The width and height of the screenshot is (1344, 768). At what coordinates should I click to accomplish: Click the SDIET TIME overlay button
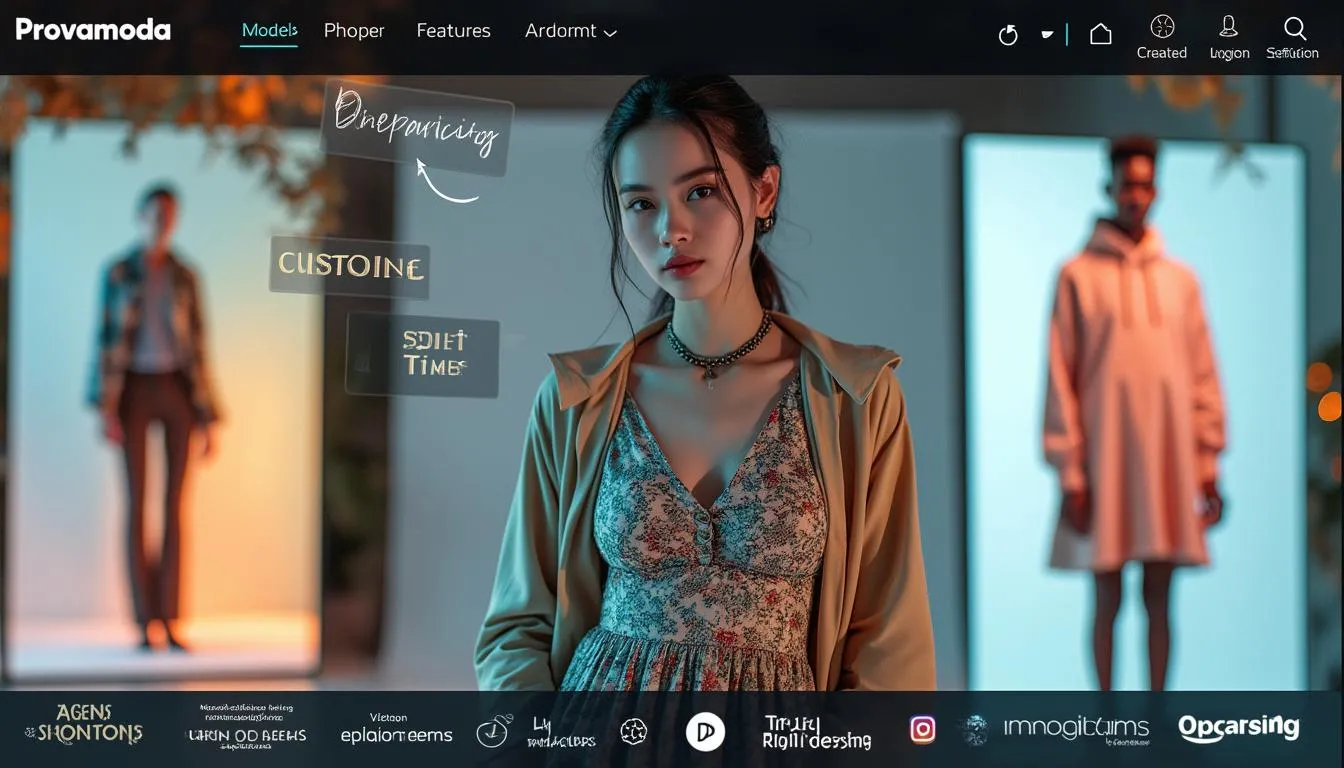pos(423,355)
